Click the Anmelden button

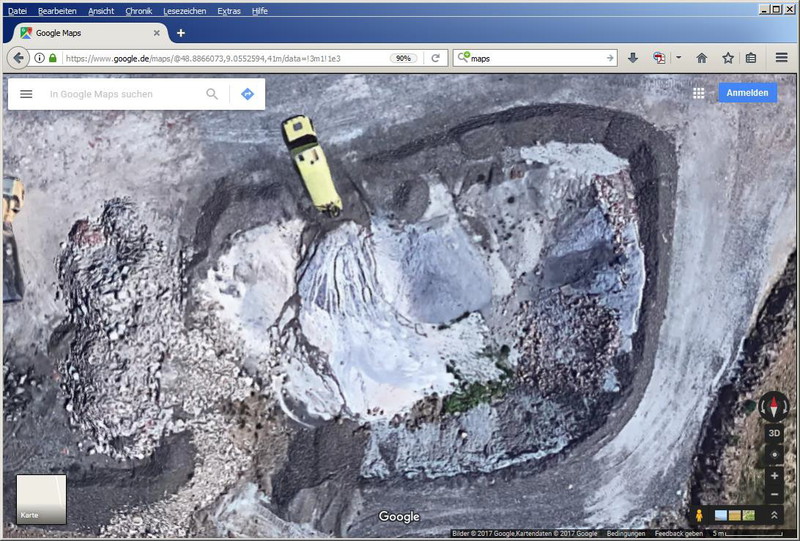tap(747, 93)
